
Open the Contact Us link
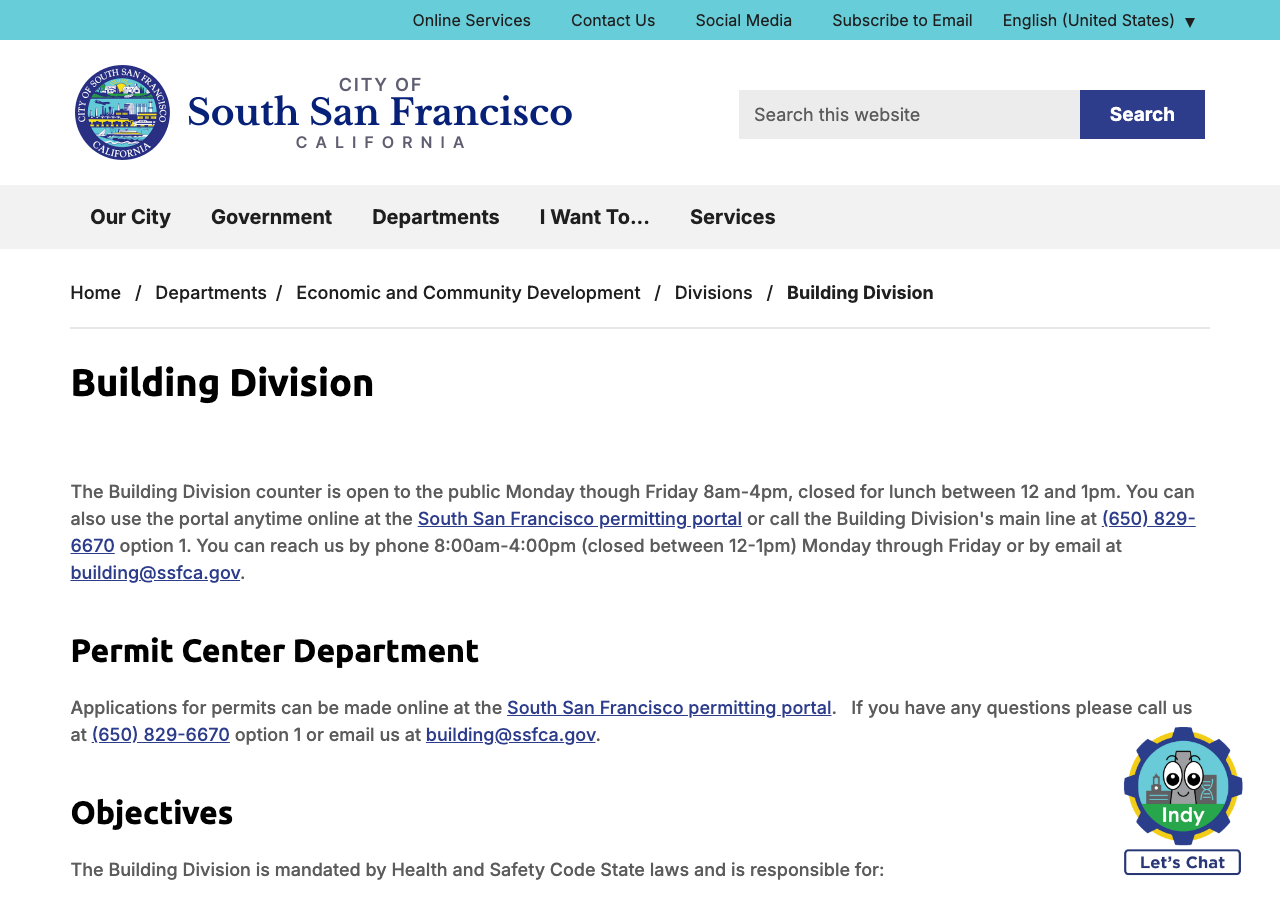click(613, 20)
